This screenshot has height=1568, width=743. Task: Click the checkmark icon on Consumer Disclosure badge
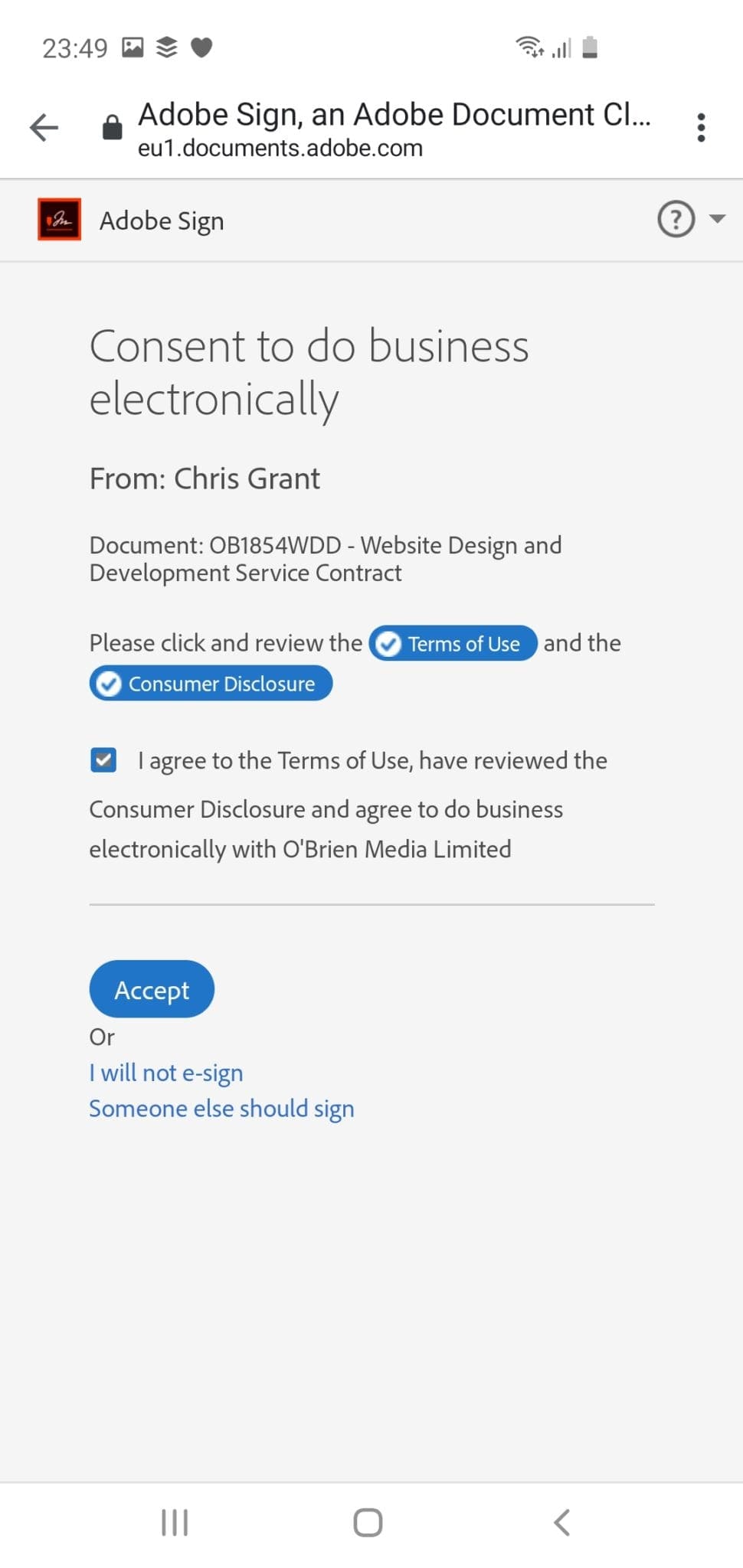[x=110, y=683]
